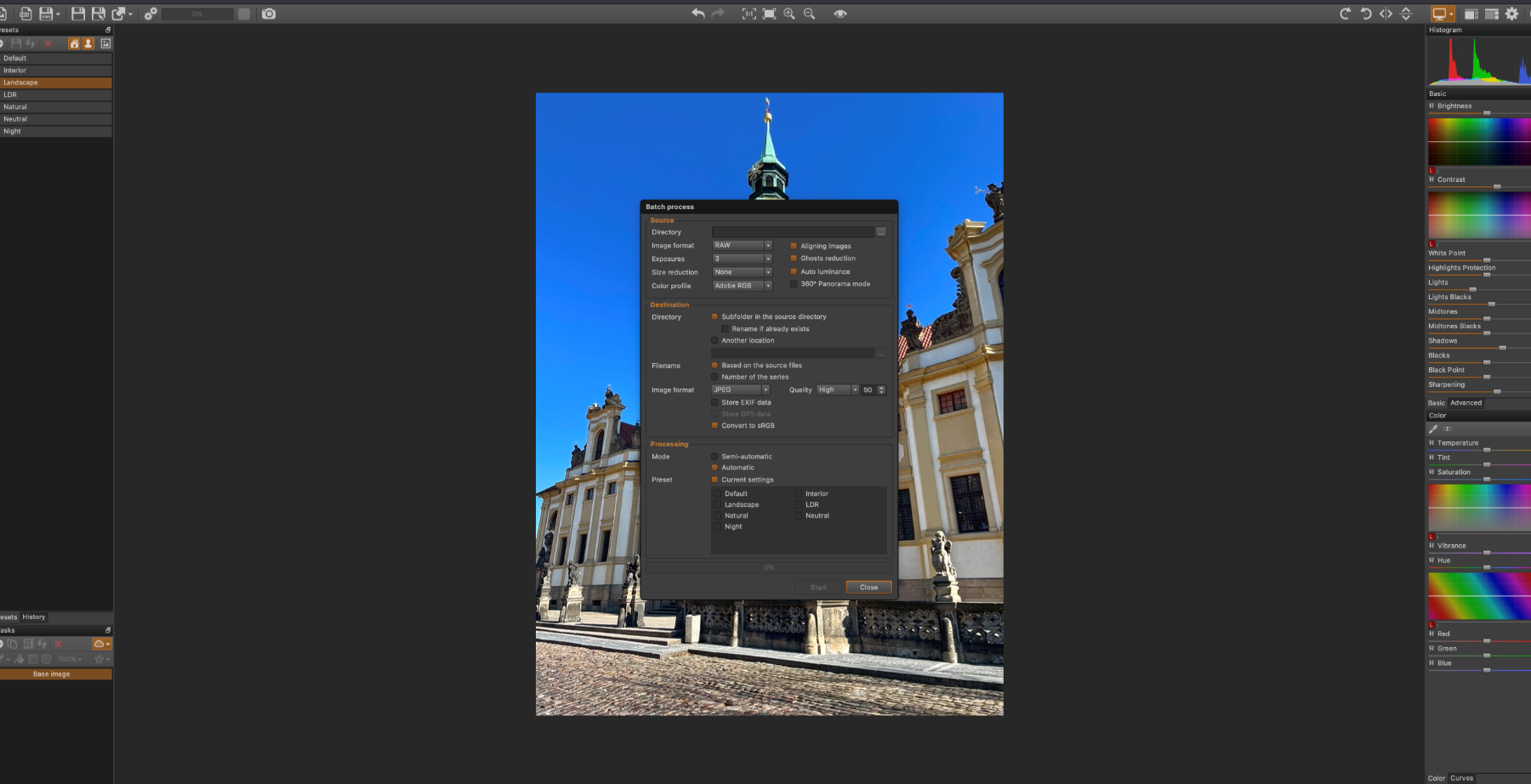This screenshot has height=784, width=1531.
Task: Switch to the History tab
Action: tap(34, 617)
